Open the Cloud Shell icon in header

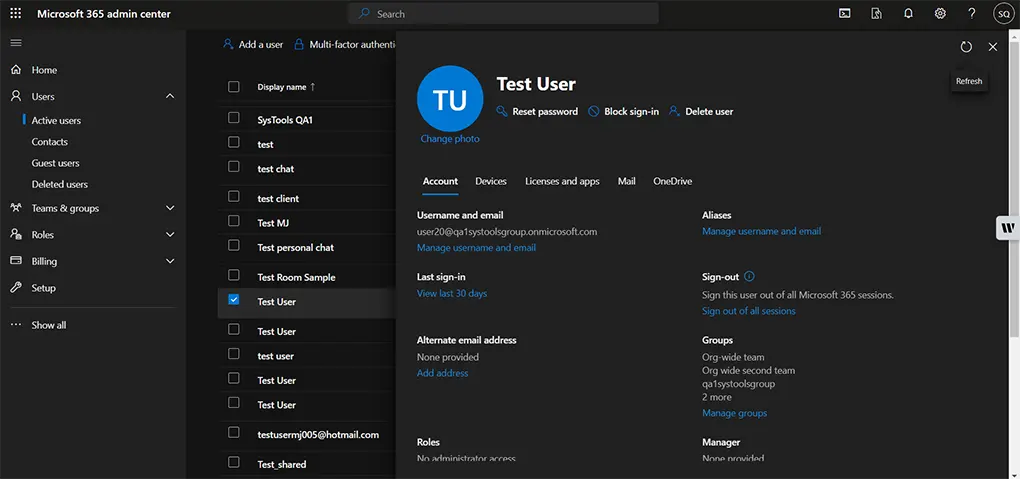(844, 14)
